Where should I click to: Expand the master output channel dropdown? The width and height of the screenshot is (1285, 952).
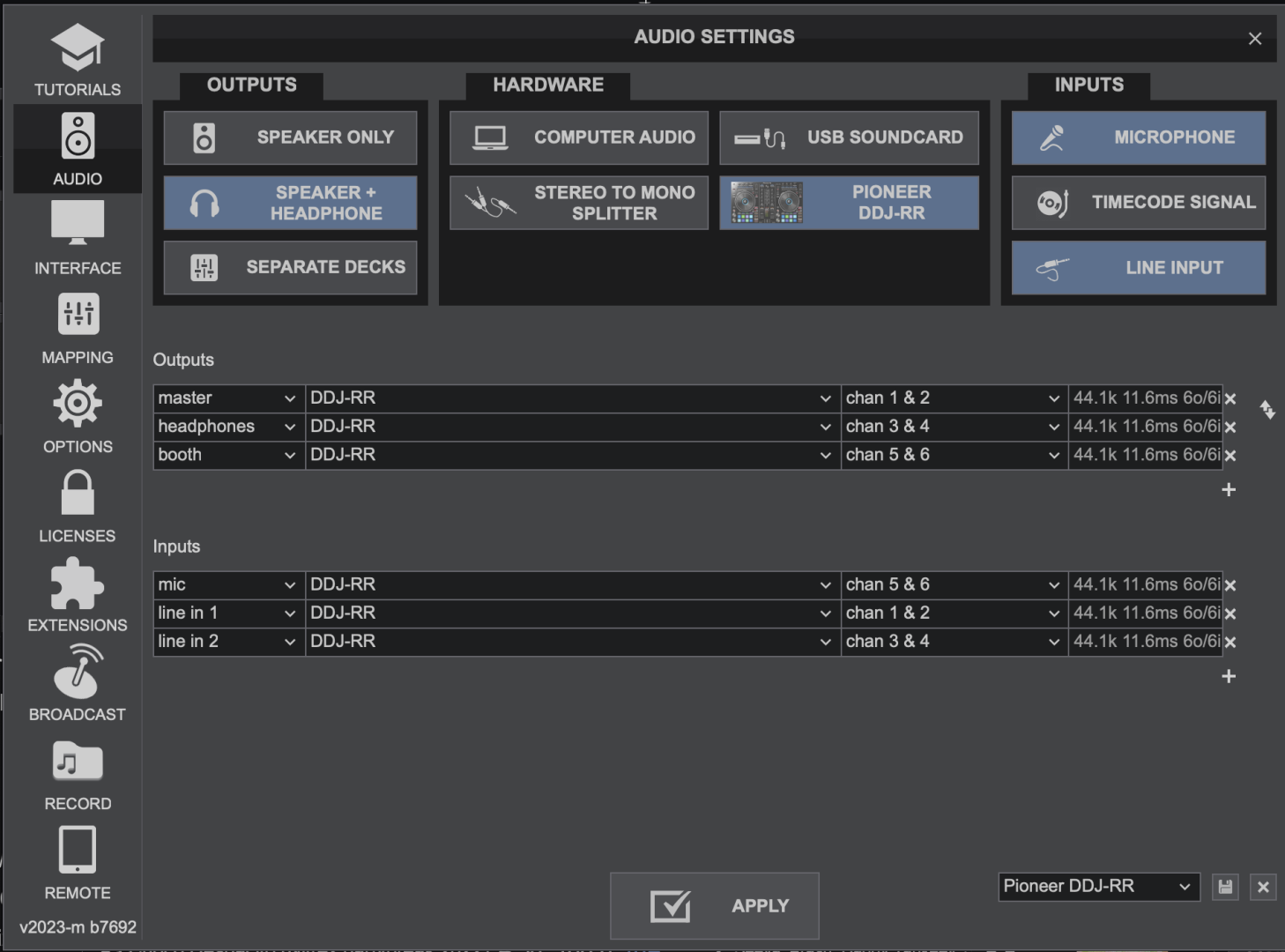954,398
